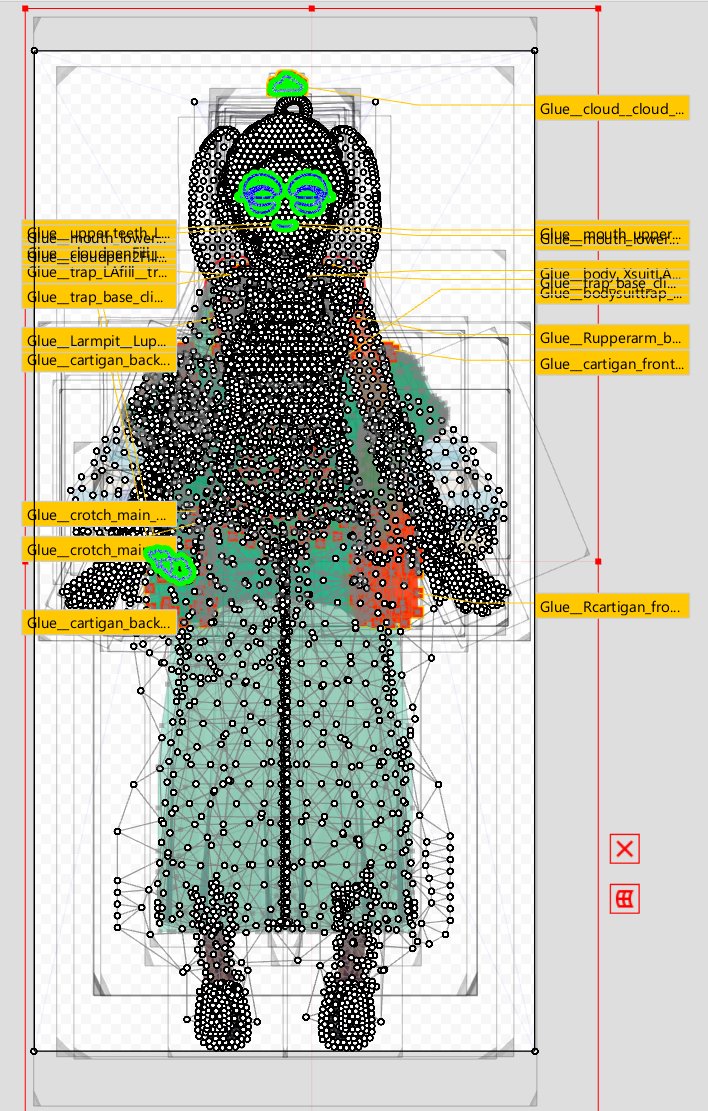Screen dimensions: 708x1111
Task: Select the Glue__trap_LAfiii__tr label
Action: (x=99, y=273)
